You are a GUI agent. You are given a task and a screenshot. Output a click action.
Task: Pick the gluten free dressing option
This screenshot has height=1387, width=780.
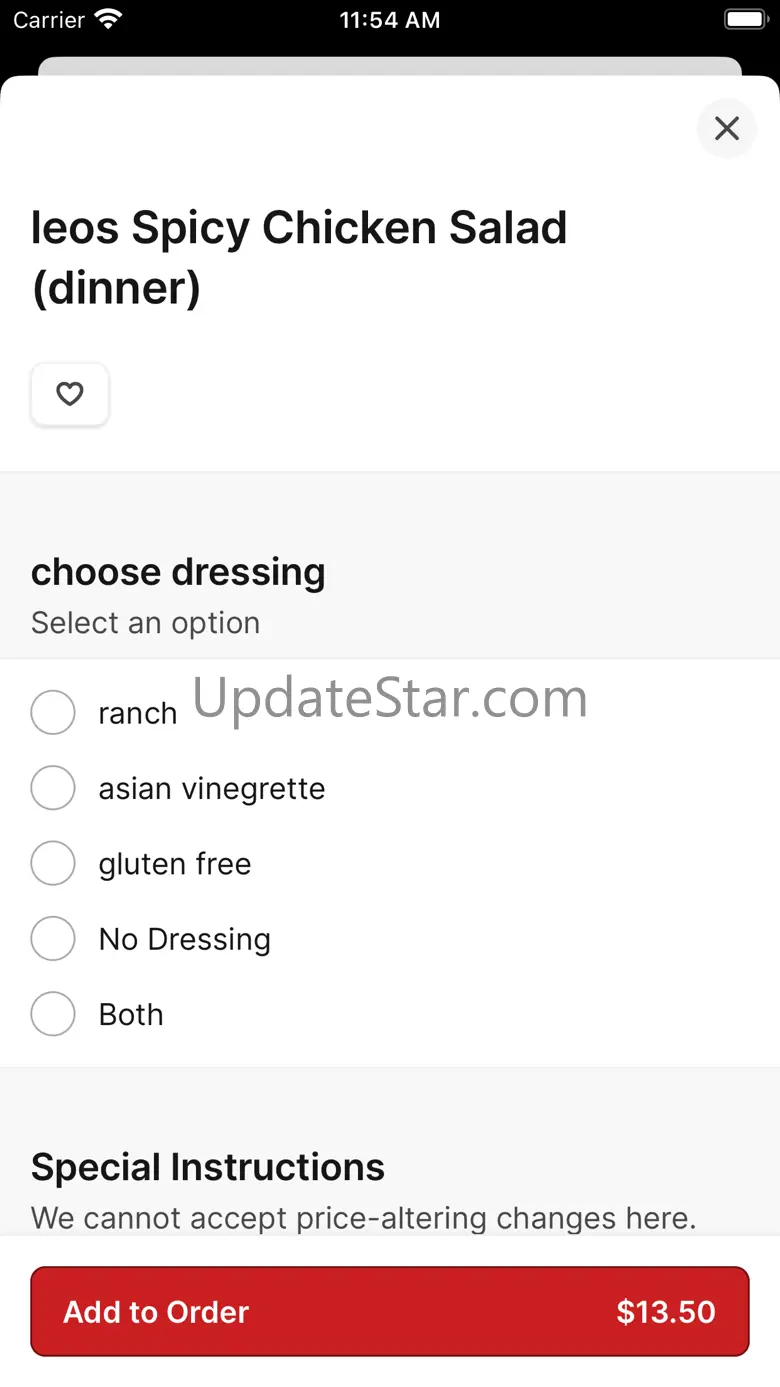(x=53, y=863)
